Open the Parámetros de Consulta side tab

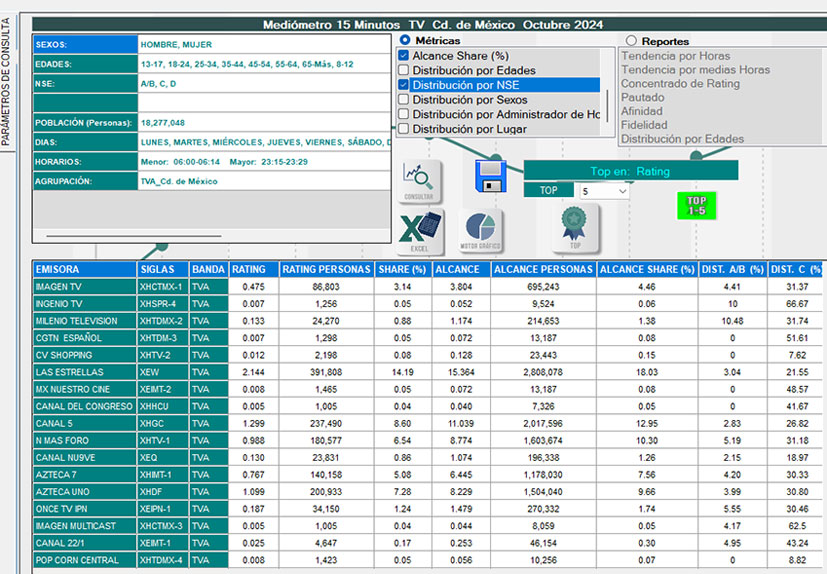tap(6, 82)
